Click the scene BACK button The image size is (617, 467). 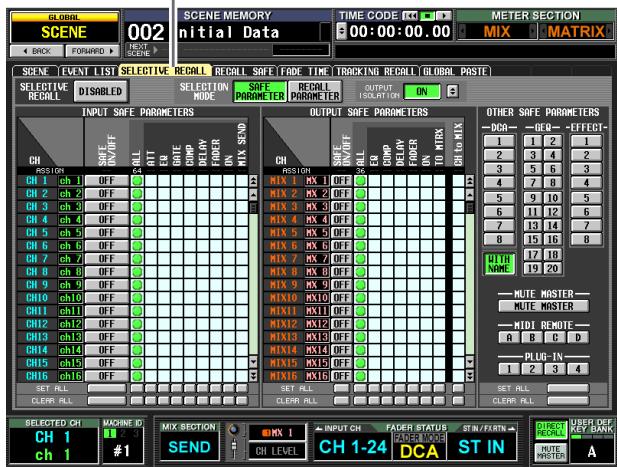37,51
